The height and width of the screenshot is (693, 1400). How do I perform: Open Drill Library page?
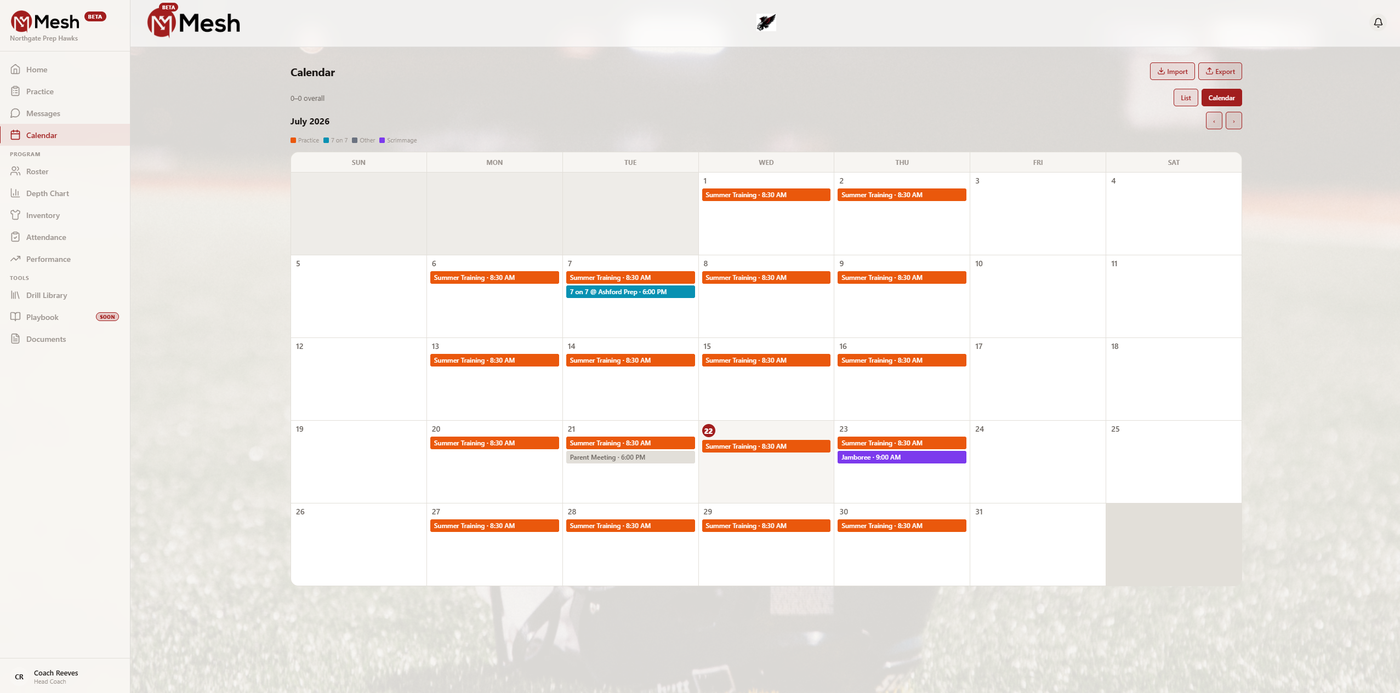pos(65,295)
